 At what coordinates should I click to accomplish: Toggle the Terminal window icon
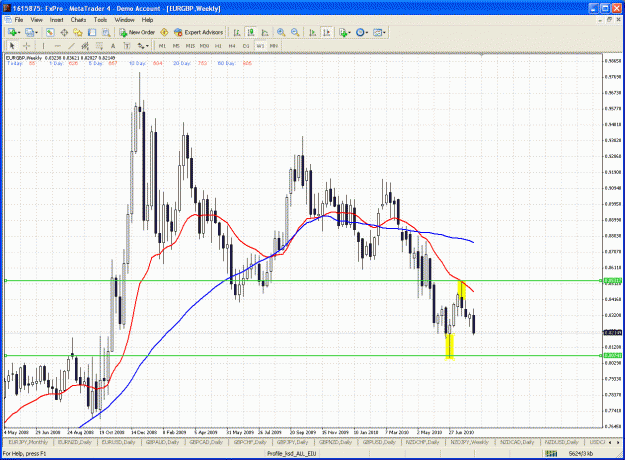click(x=92, y=33)
